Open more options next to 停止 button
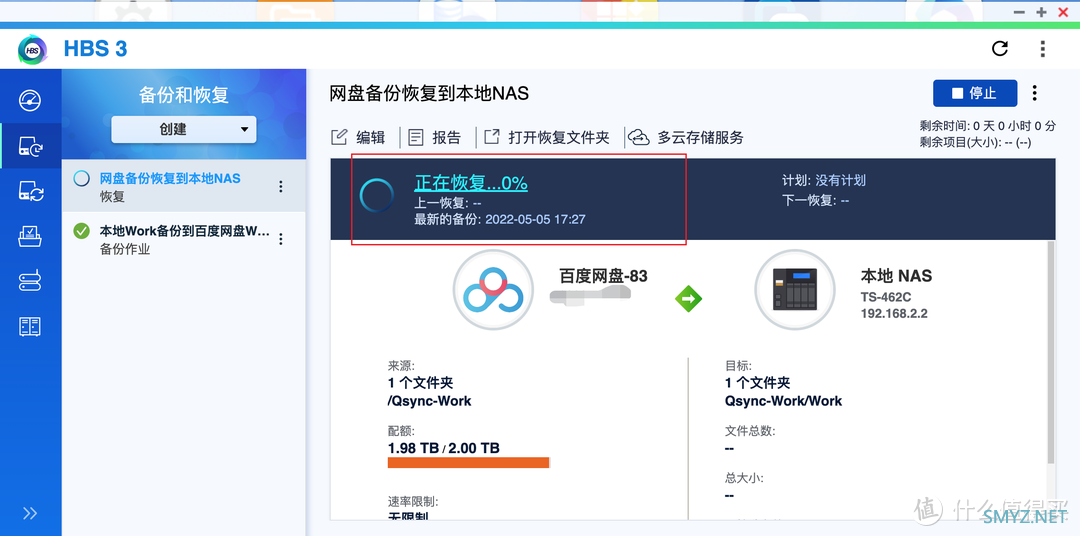This screenshot has height=536, width=1080. (x=1034, y=93)
